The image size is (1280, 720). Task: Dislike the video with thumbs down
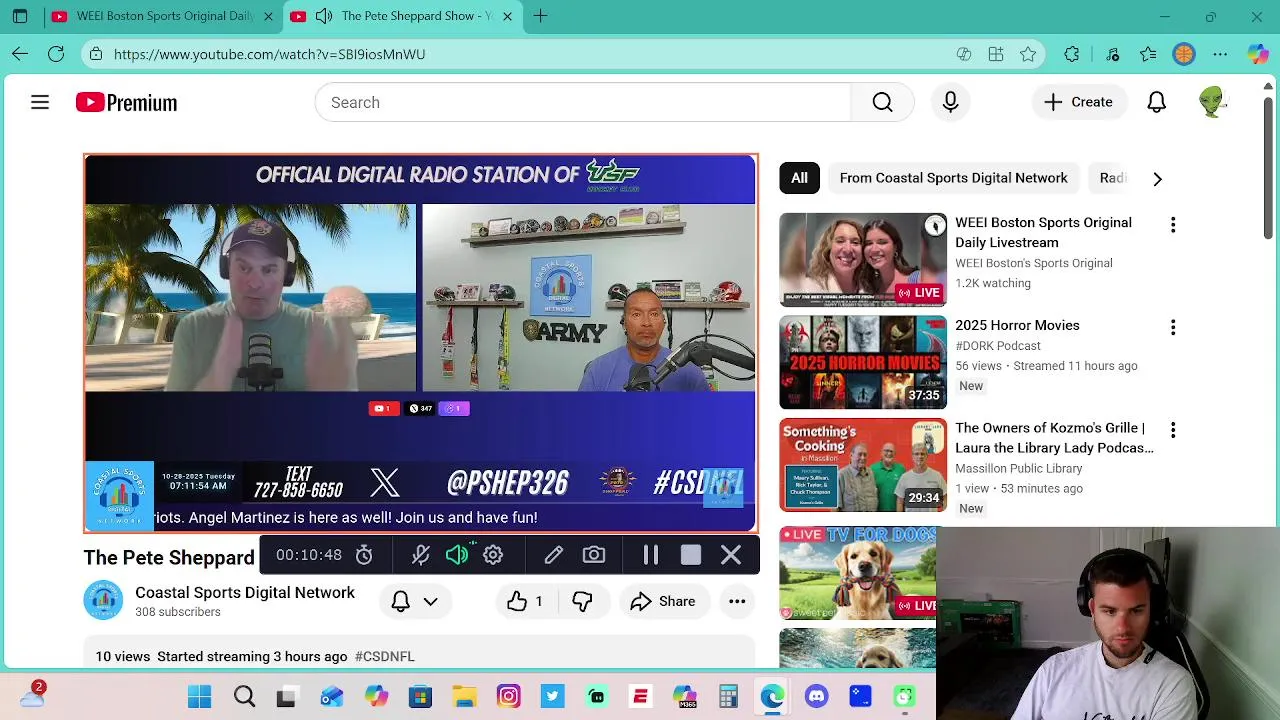(582, 601)
